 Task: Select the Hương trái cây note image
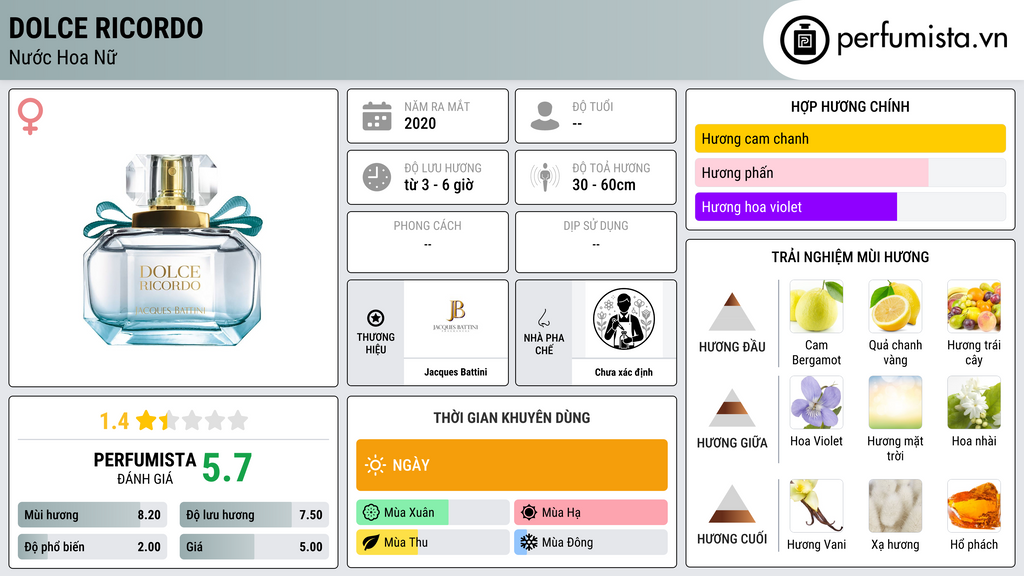(974, 306)
